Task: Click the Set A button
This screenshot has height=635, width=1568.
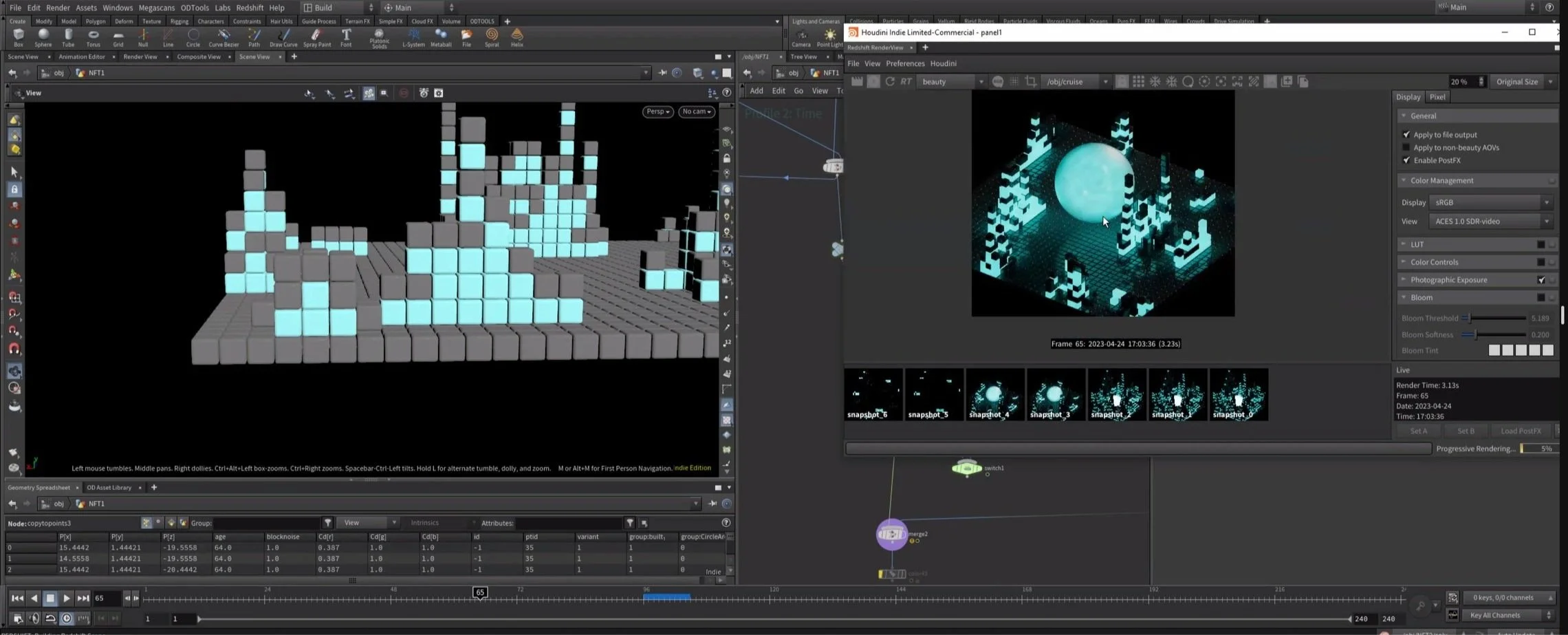Action: click(x=1419, y=431)
